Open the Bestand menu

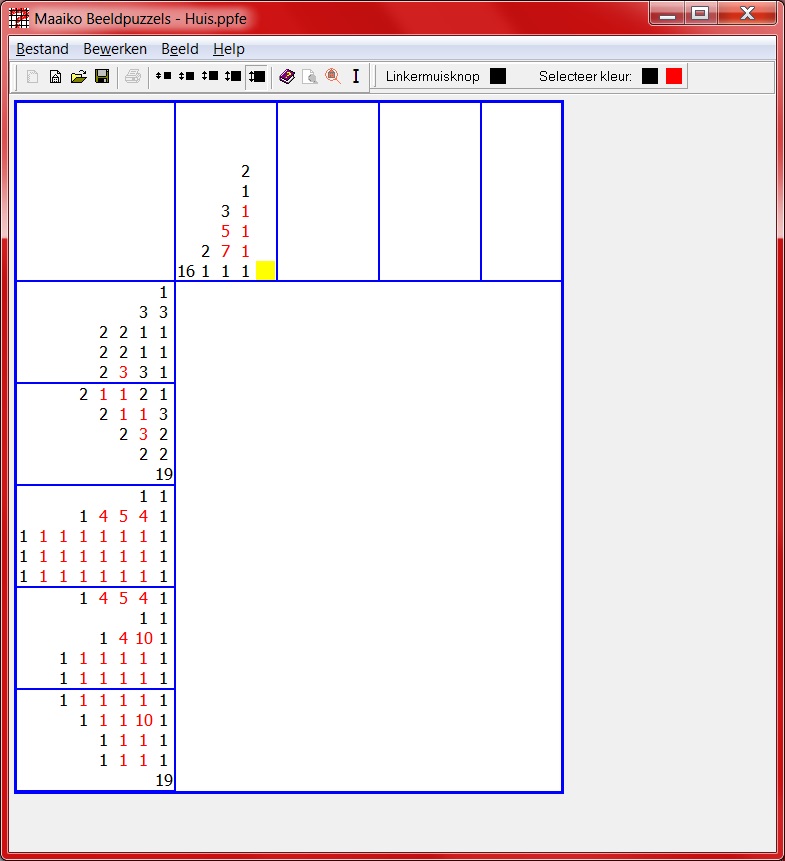pos(42,49)
